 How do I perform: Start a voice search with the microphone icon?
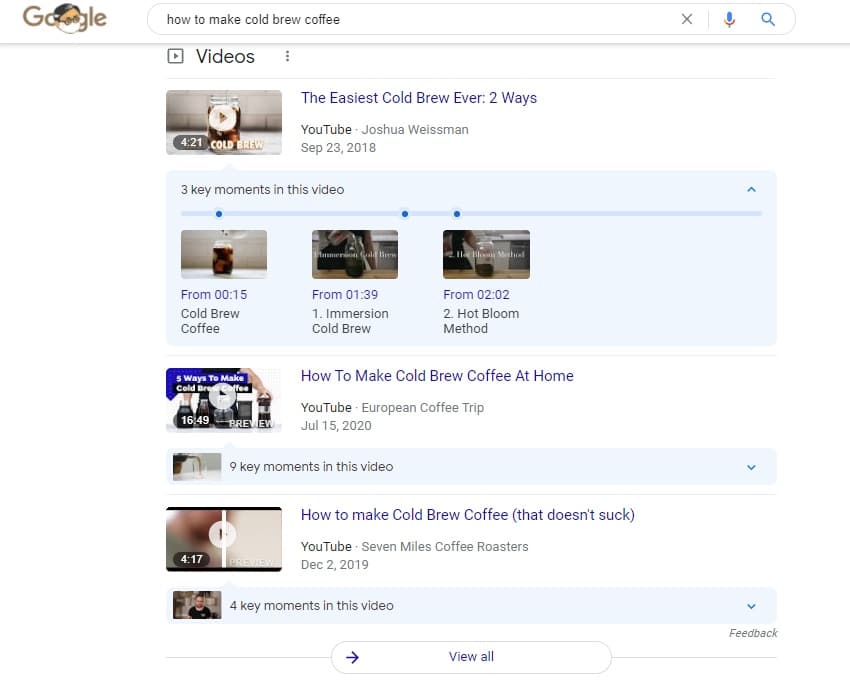pyautogui.click(x=729, y=19)
